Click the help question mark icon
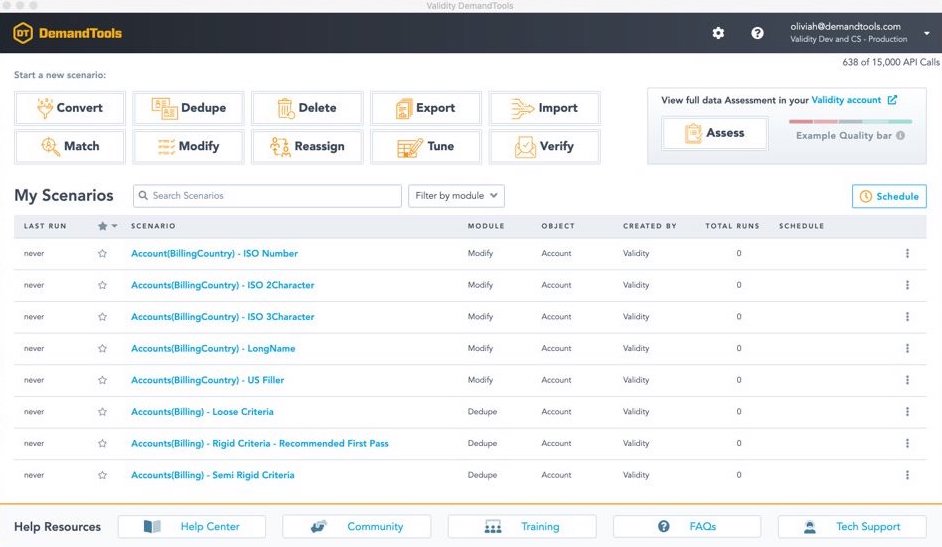 (757, 33)
